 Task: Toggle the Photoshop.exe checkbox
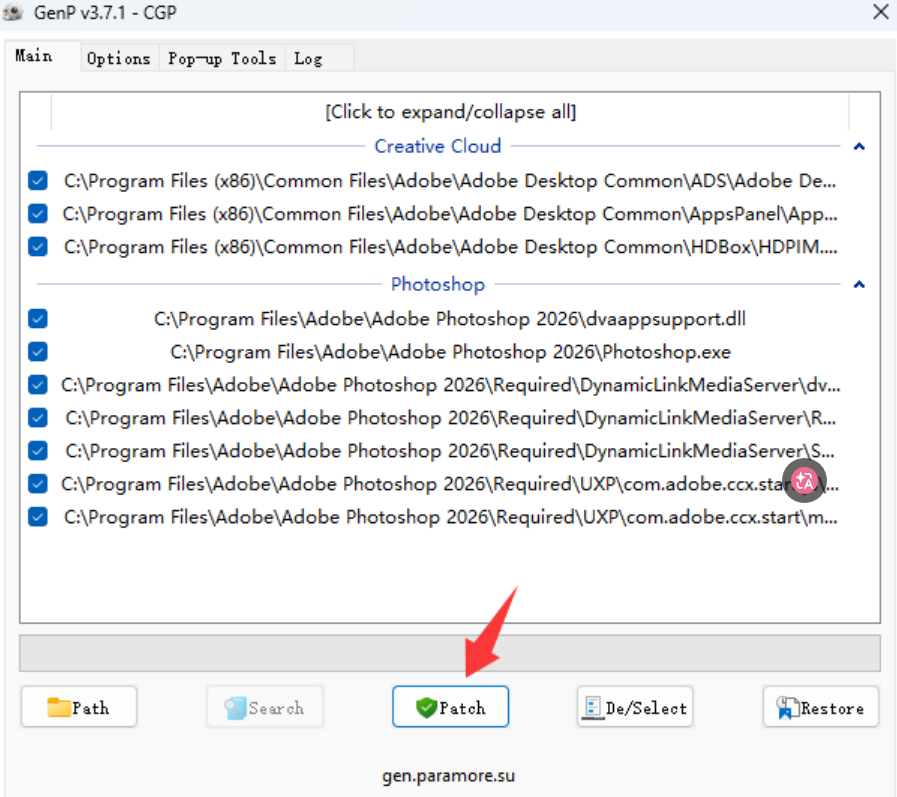tap(38, 352)
